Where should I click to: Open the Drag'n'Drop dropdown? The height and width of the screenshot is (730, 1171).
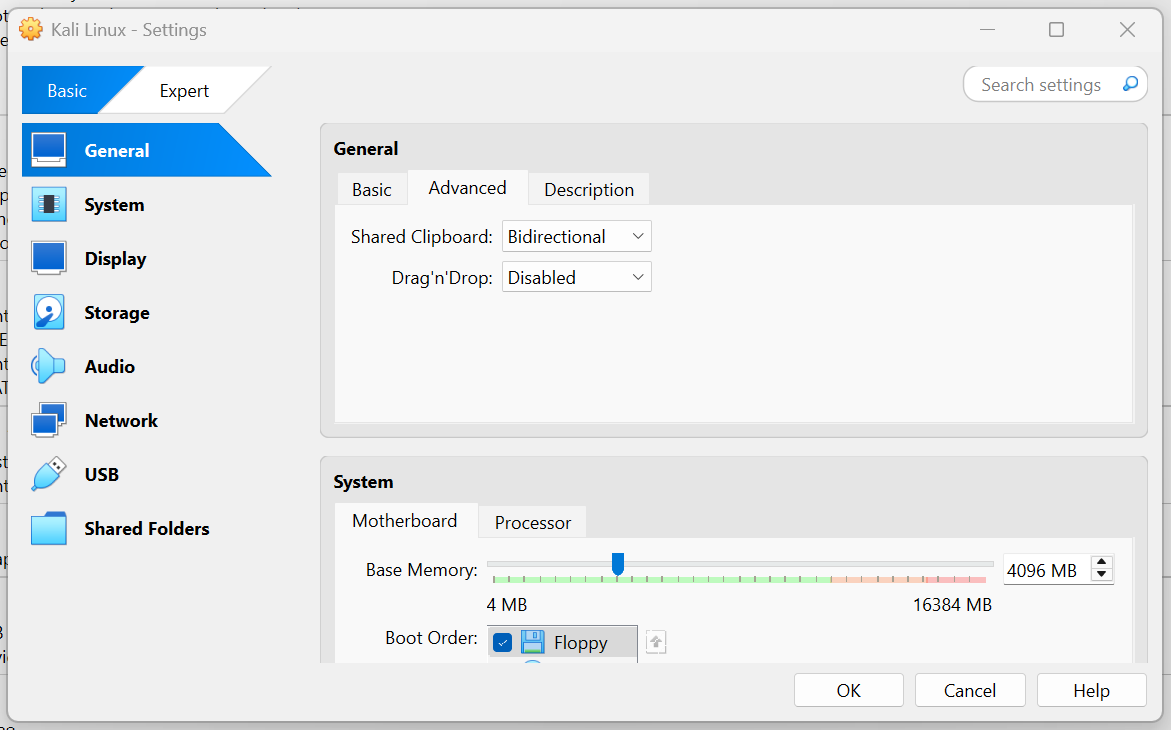coord(577,277)
